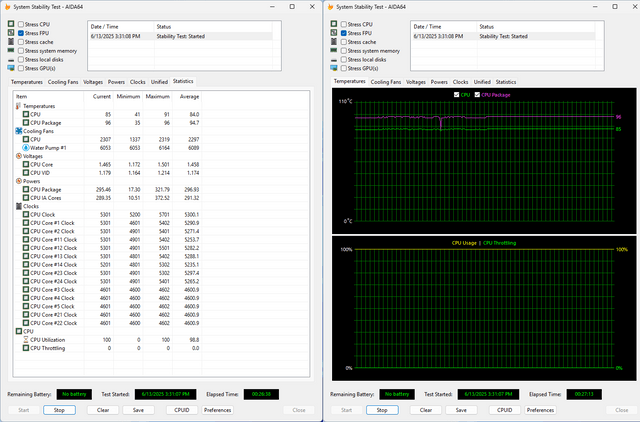Enable Stress local disks in right window

pyautogui.click(x=344, y=60)
